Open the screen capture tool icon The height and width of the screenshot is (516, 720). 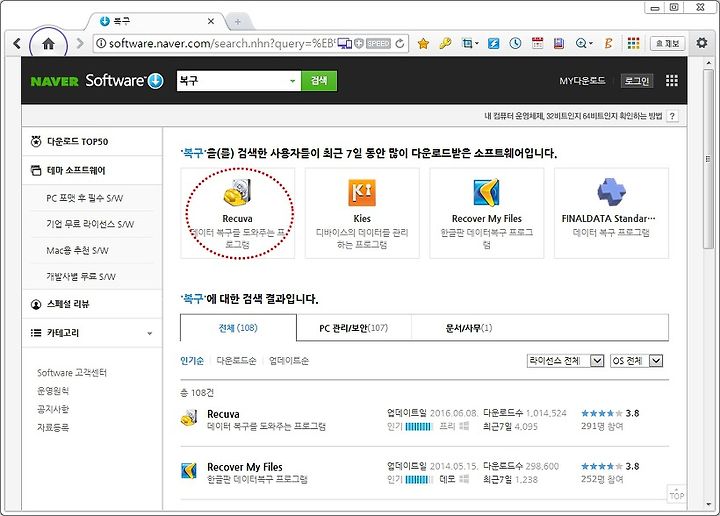tap(467, 44)
